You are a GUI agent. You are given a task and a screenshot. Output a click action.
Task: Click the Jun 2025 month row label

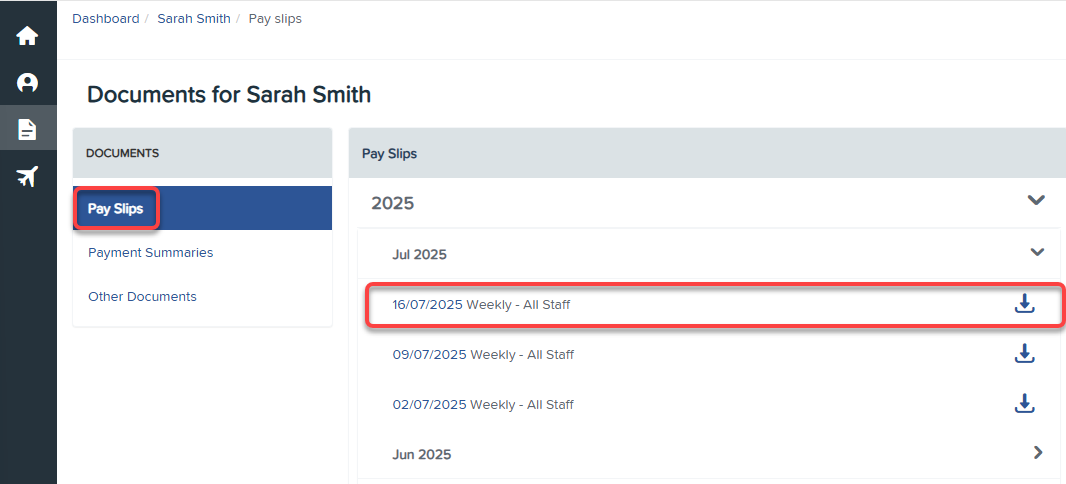(422, 454)
